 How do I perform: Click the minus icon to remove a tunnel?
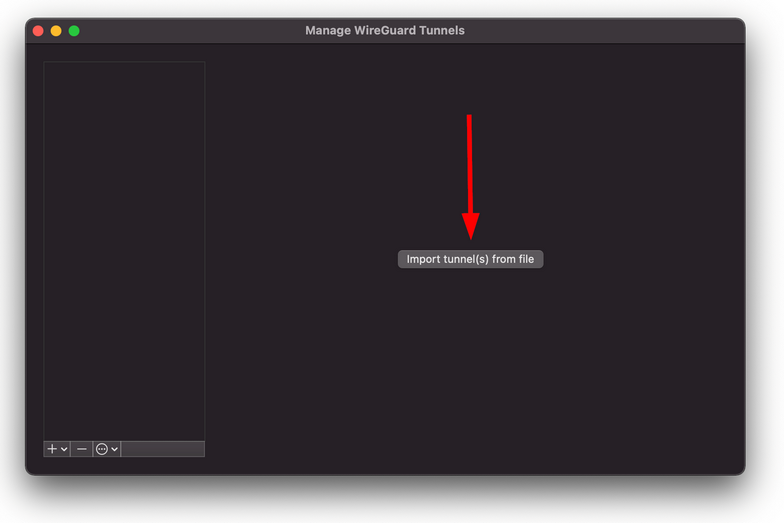pyautogui.click(x=82, y=449)
